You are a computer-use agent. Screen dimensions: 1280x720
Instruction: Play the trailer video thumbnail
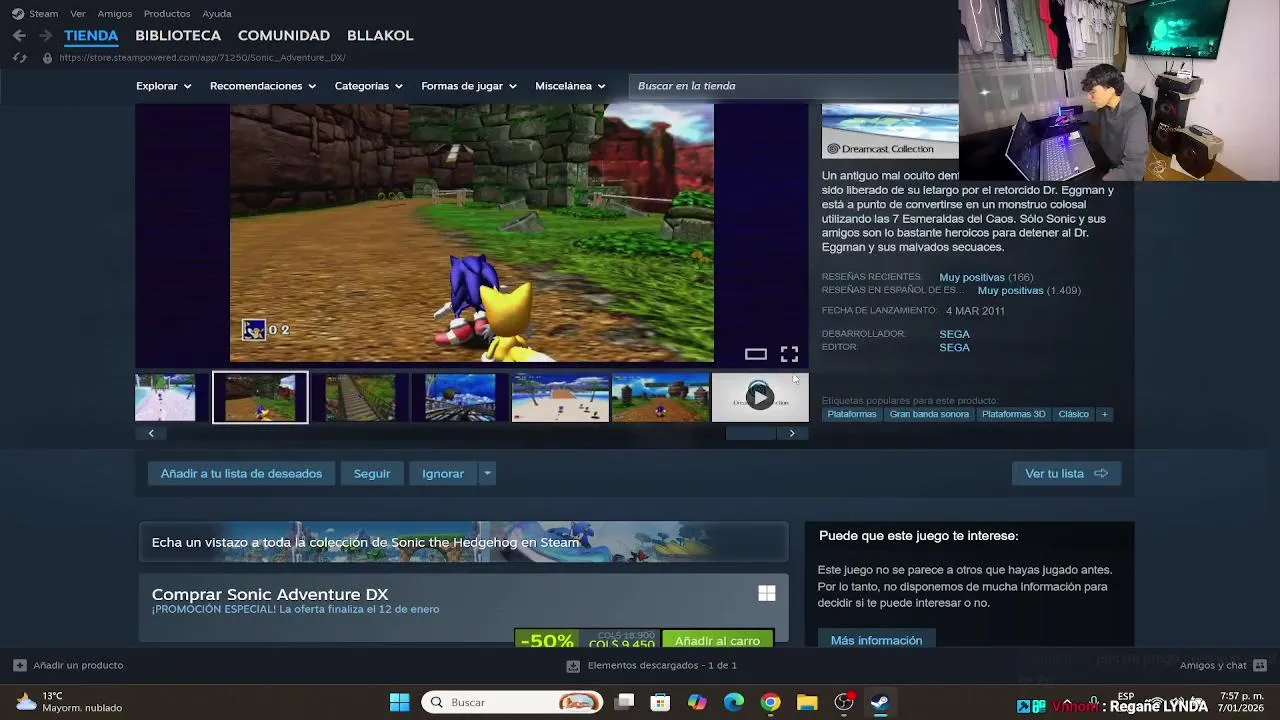[760, 397]
